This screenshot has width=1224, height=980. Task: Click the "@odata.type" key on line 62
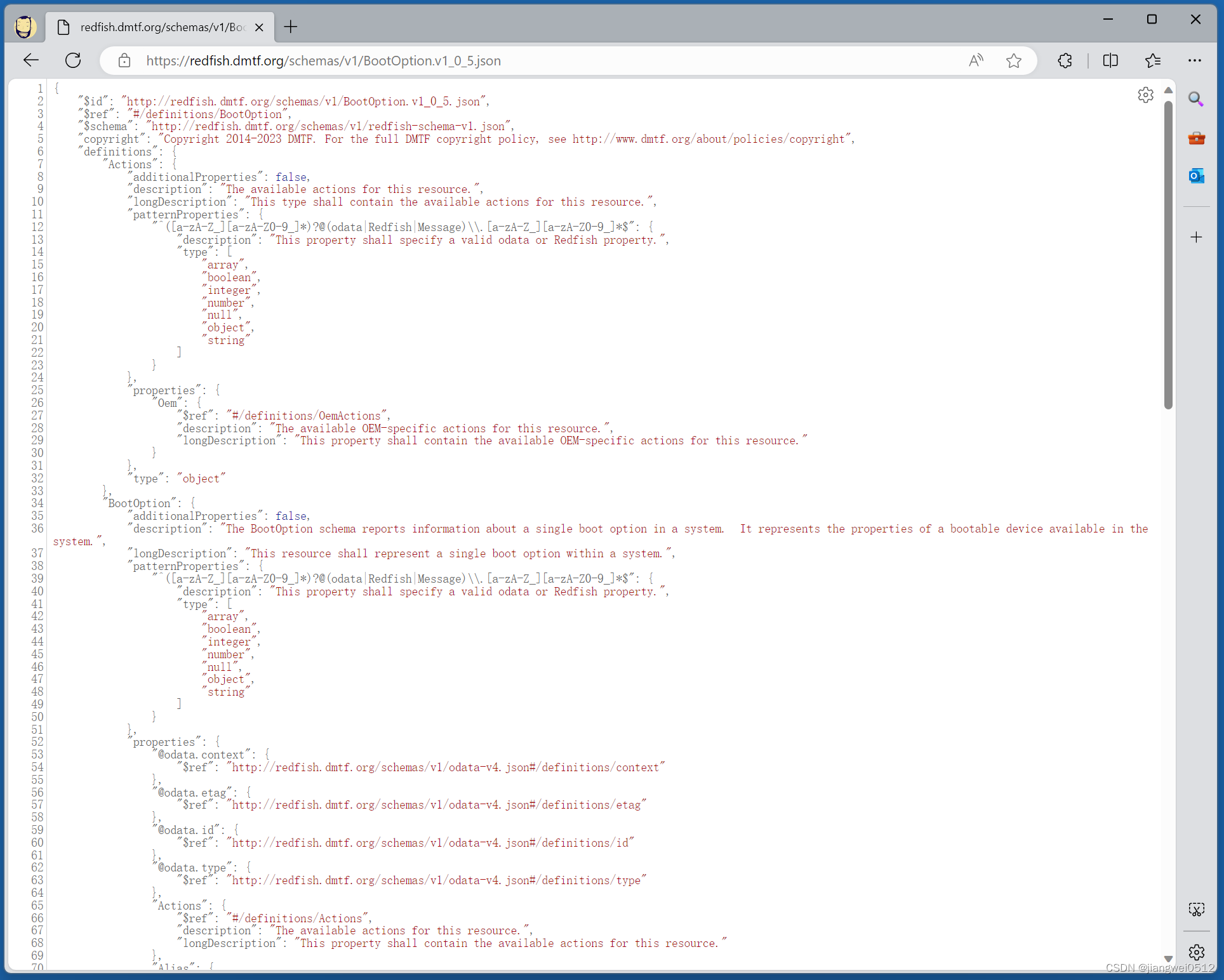[x=192, y=868]
